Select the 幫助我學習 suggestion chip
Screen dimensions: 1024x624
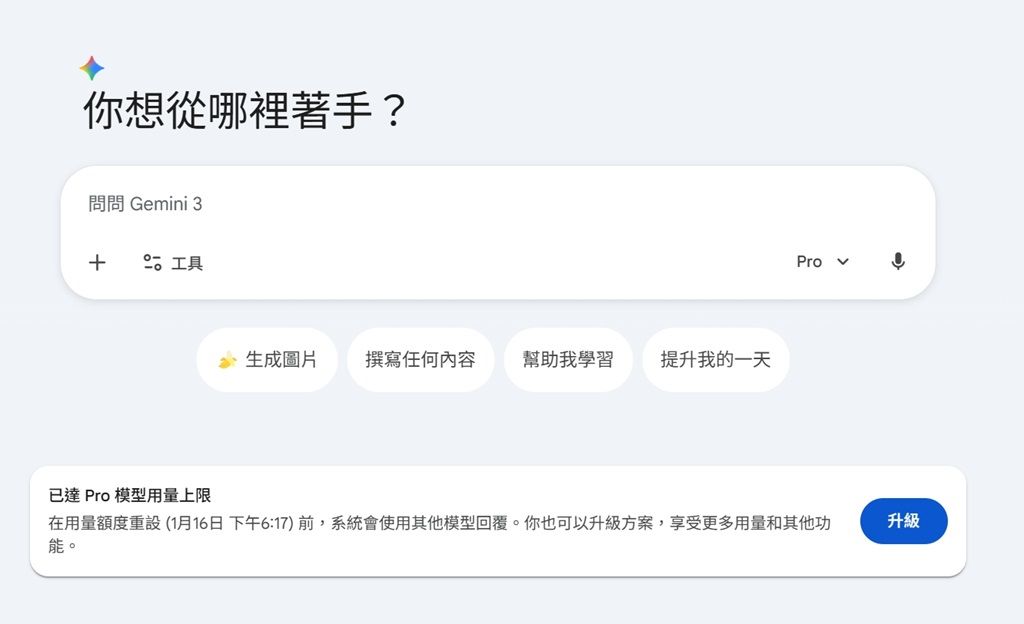point(568,360)
